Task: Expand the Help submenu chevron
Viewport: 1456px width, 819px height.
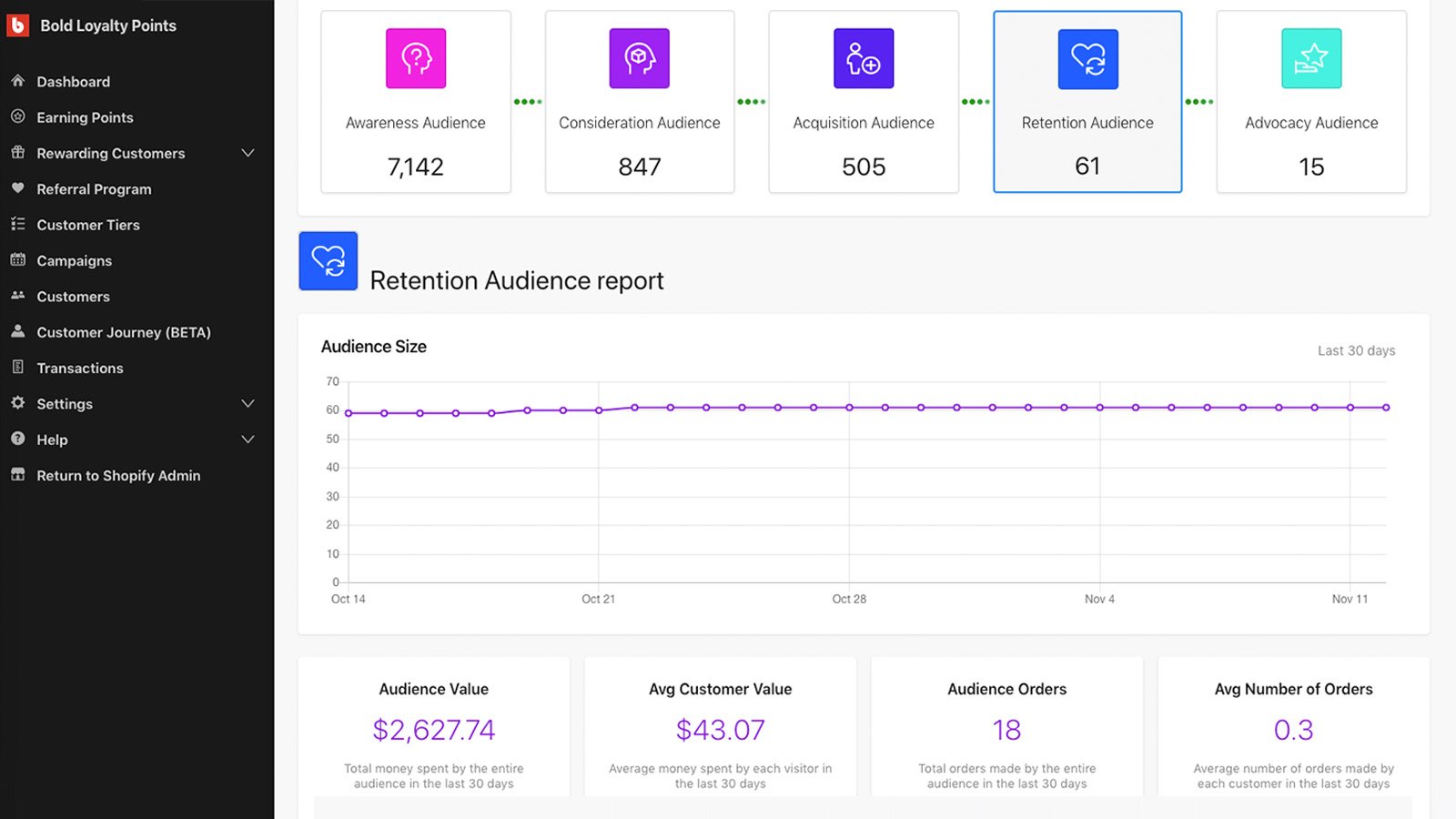Action: click(x=248, y=440)
